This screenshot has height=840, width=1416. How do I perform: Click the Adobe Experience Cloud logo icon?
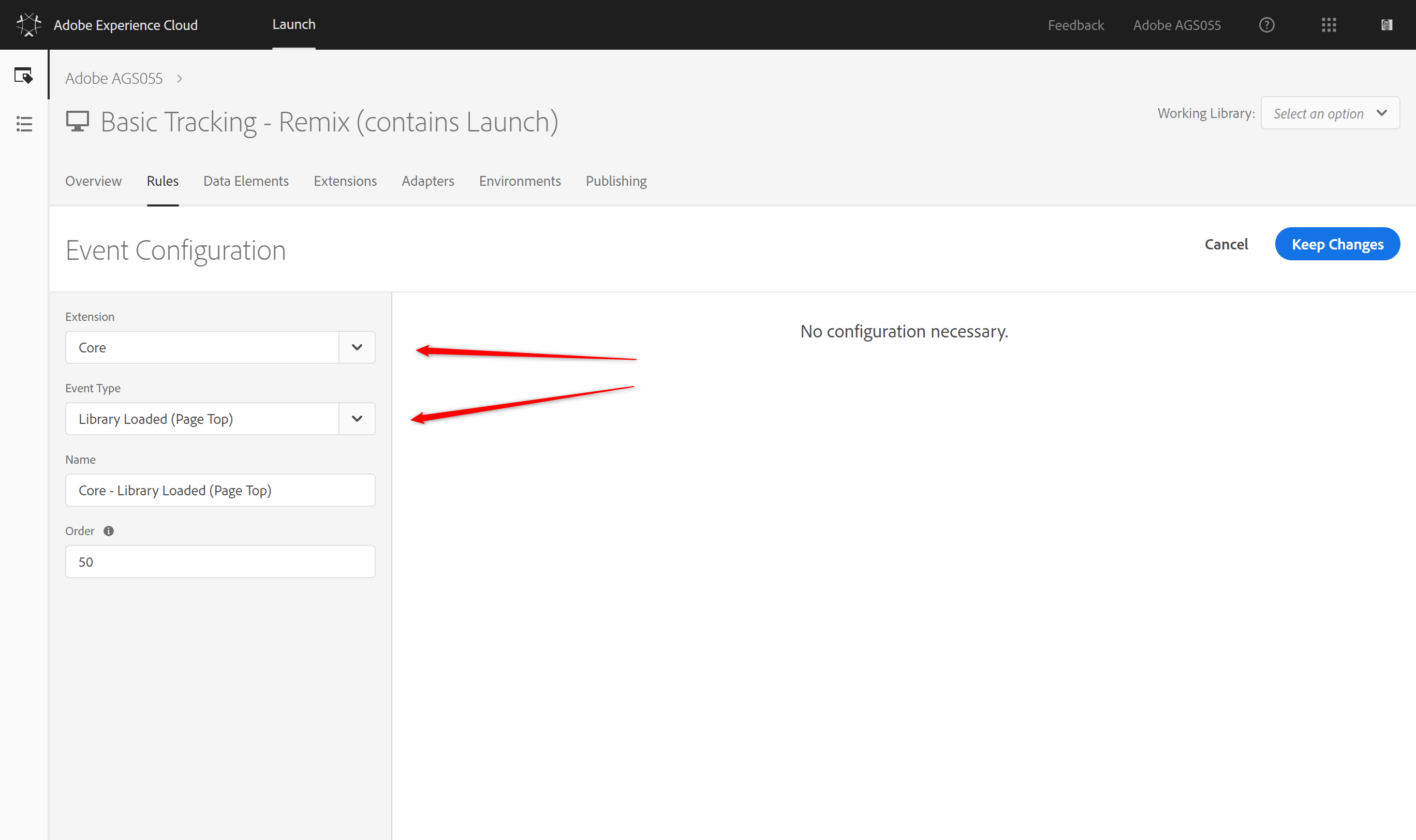[x=28, y=25]
